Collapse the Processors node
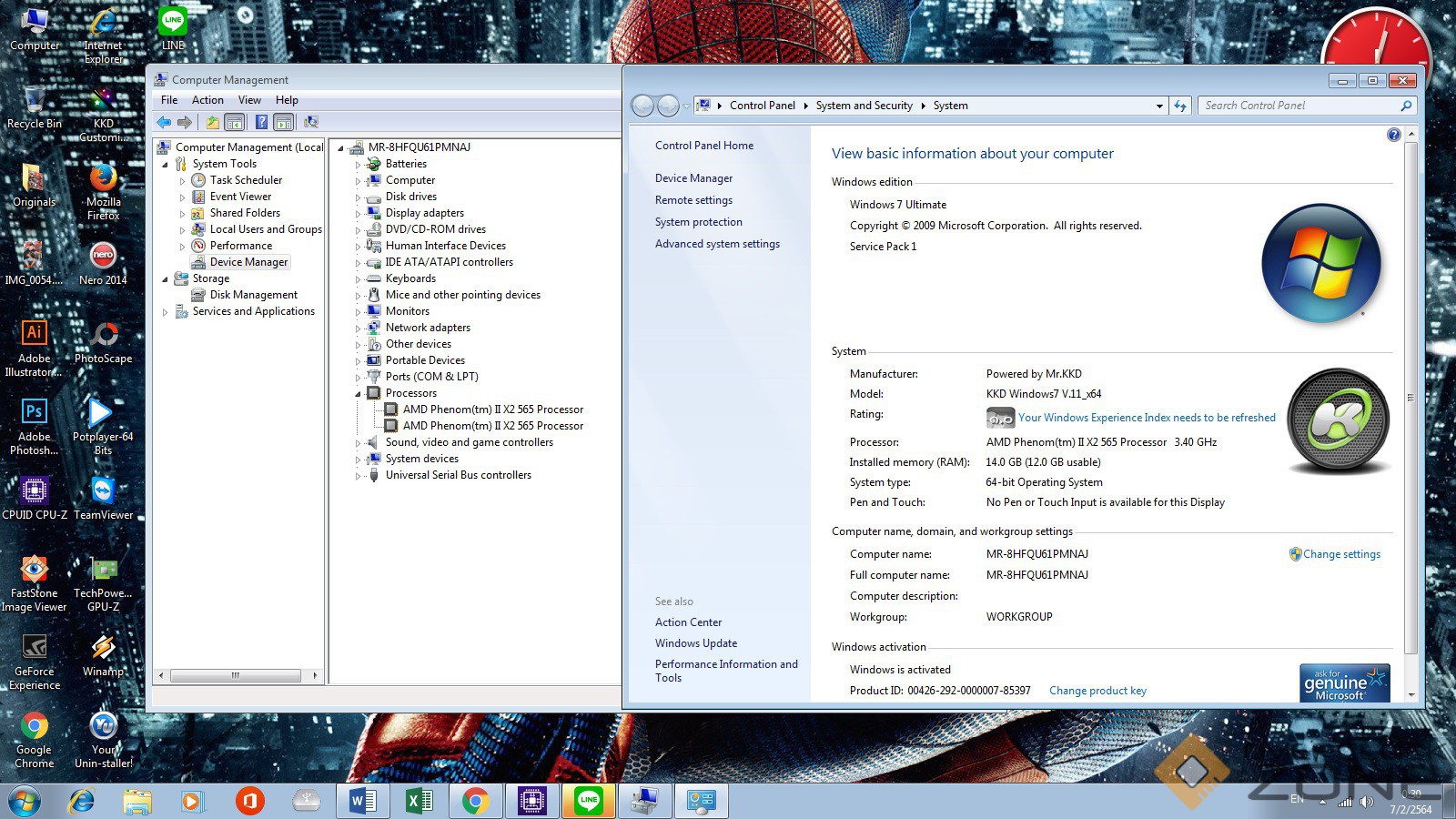 tap(358, 393)
